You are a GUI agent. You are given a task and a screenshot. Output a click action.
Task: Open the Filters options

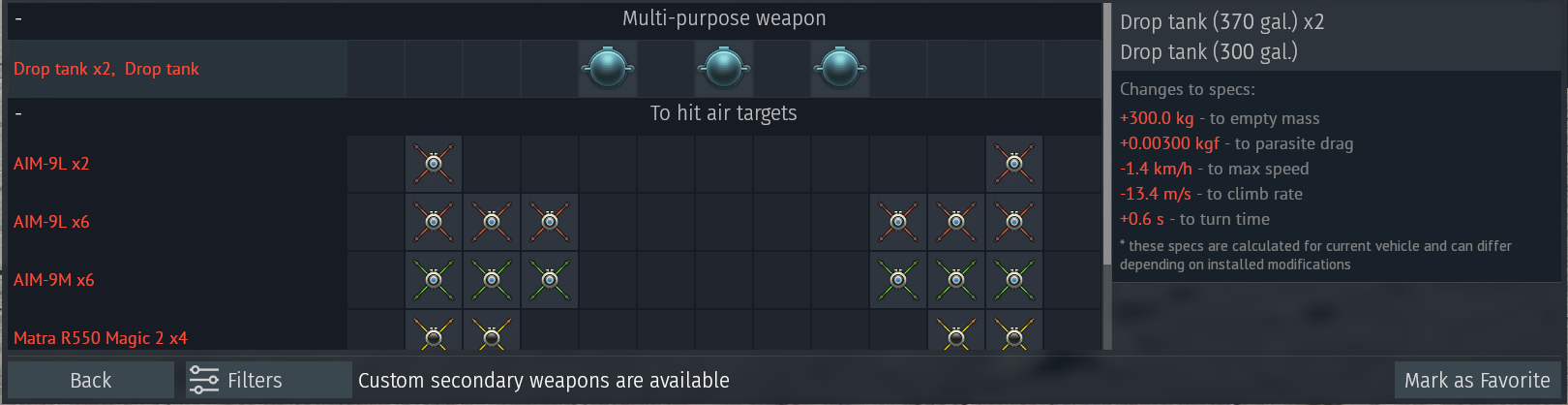pyautogui.click(x=268, y=380)
